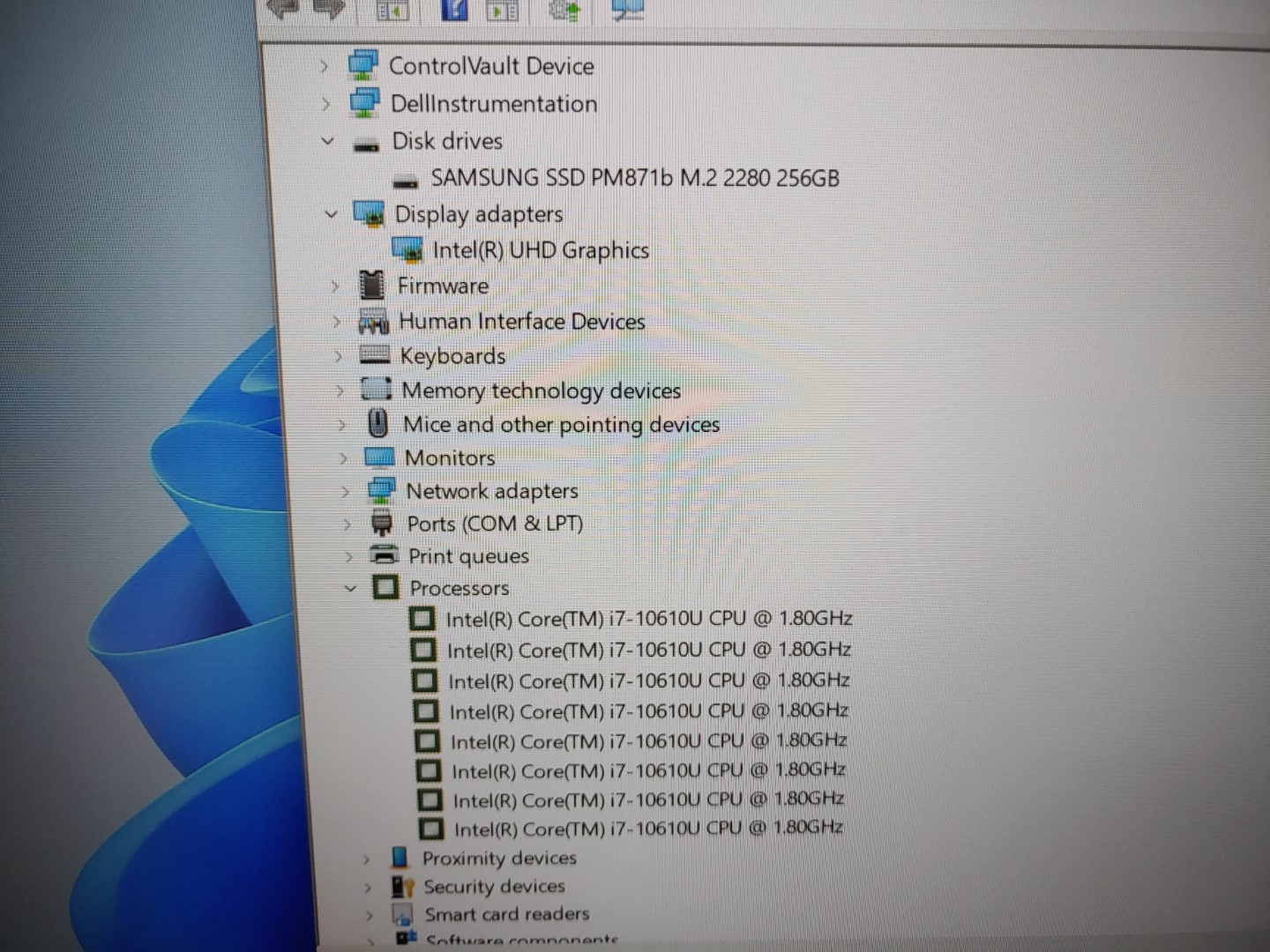Click the Print queues printer icon

pyautogui.click(x=384, y=555)
